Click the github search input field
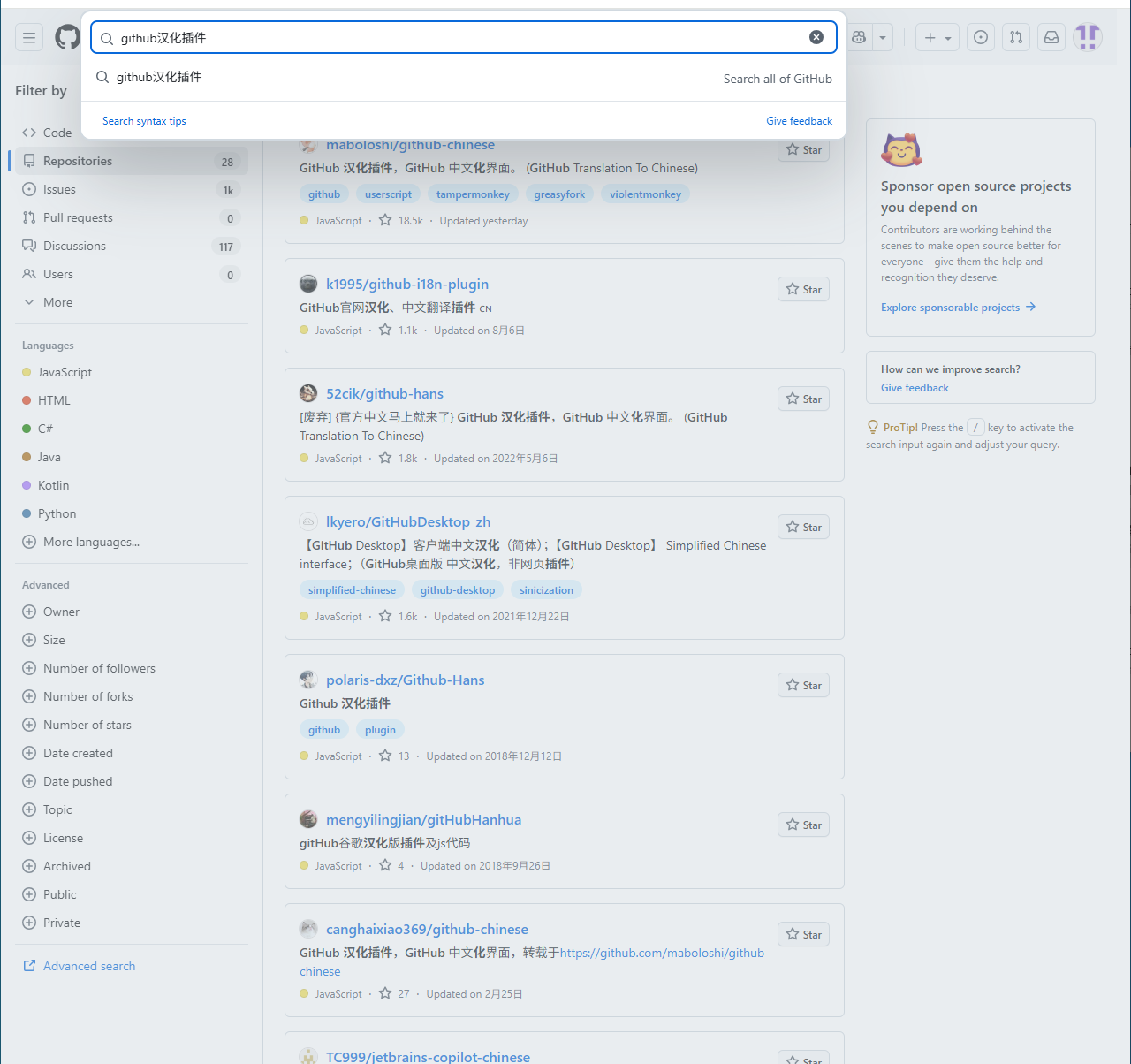Screen dimensions: 1131x1064 (x=459, y=38)
